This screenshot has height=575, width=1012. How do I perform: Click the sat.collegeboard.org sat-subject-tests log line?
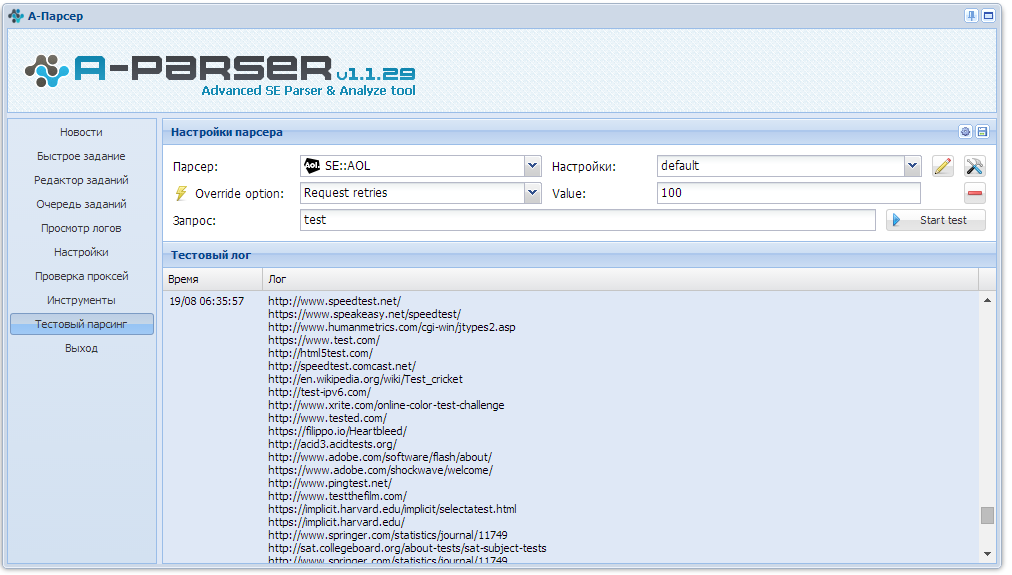pos(407,548)
